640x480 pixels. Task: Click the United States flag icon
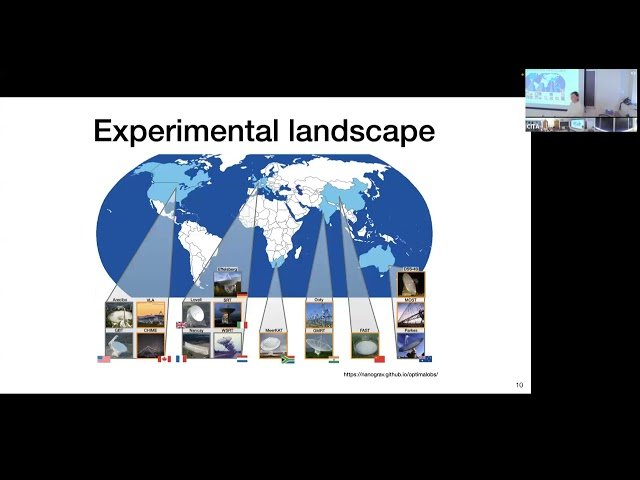(103, 358)
